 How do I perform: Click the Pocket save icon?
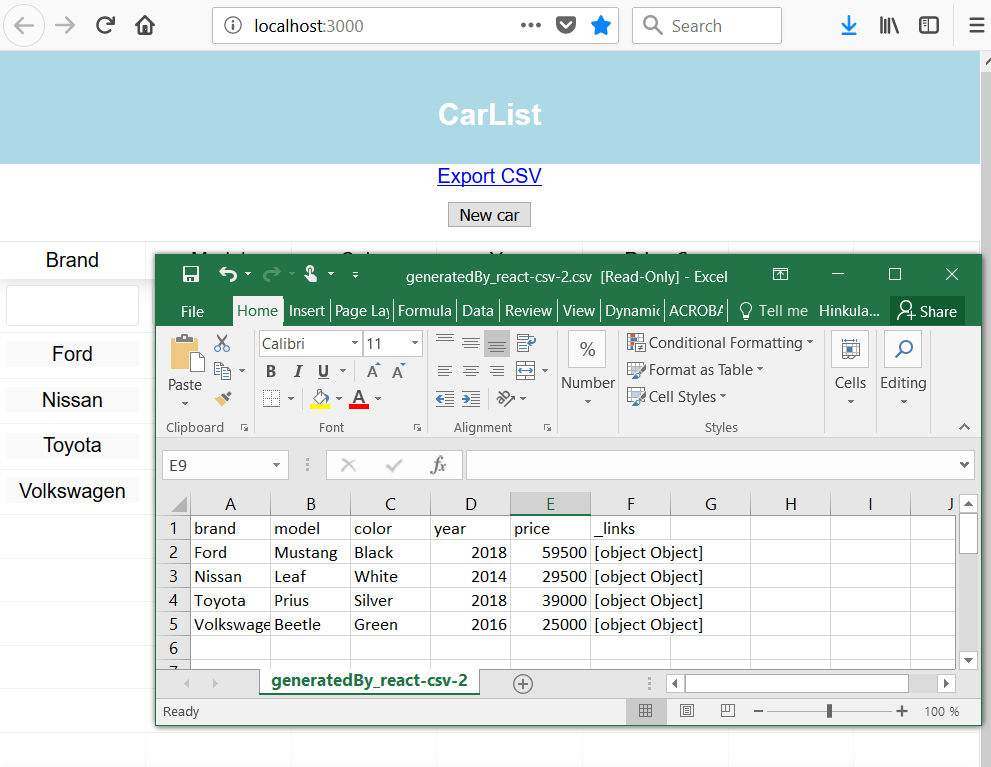click(x=566, y=25)
